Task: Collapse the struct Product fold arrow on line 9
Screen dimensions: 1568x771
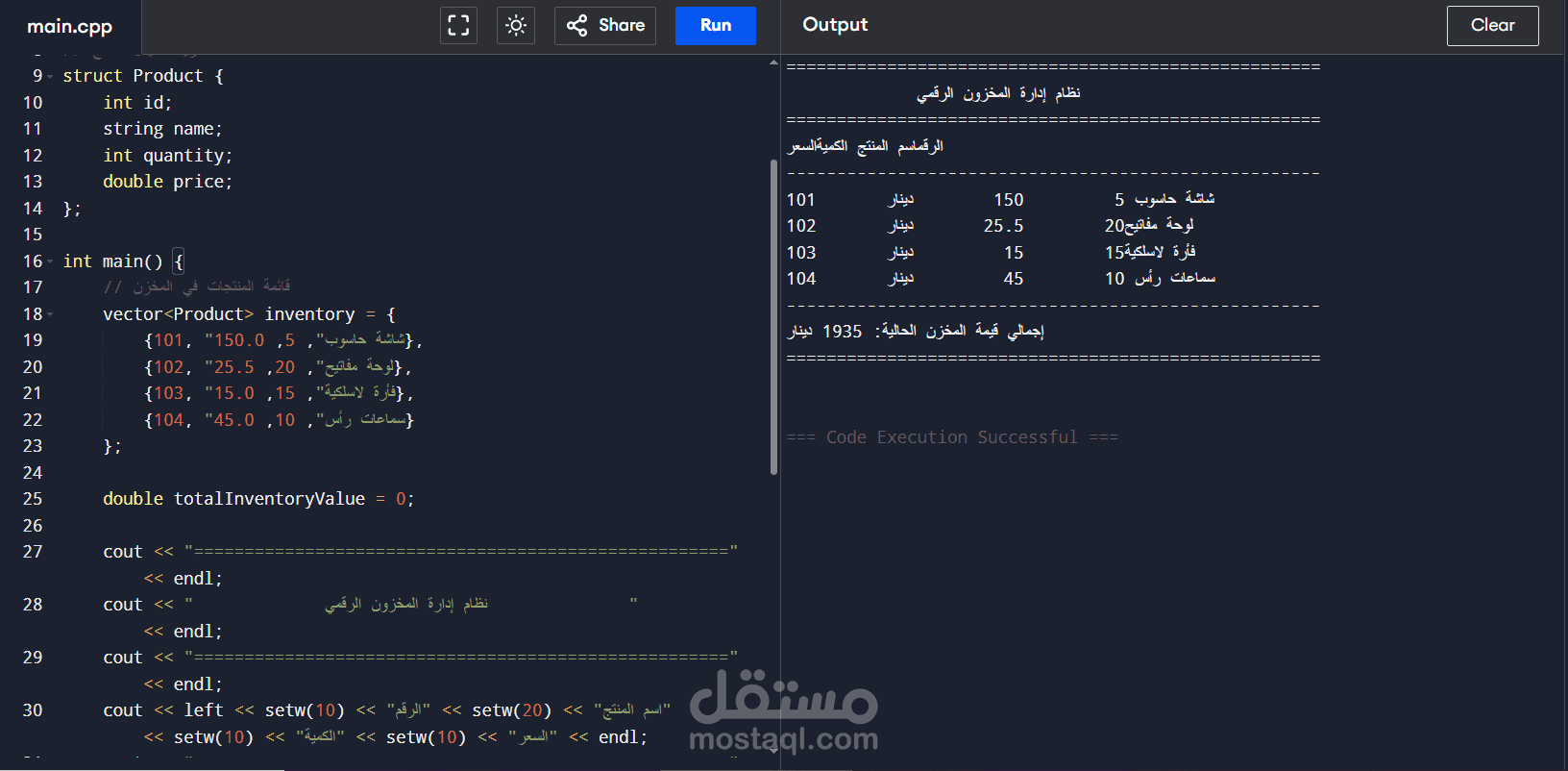Action: pos(50,76)
